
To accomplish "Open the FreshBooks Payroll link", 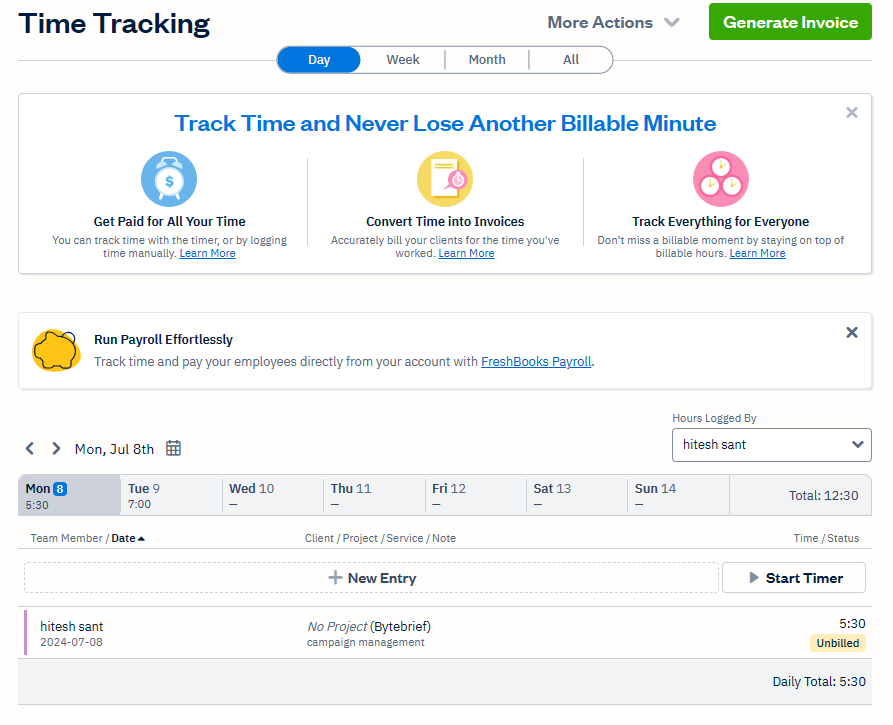I will tap(537, 361).
